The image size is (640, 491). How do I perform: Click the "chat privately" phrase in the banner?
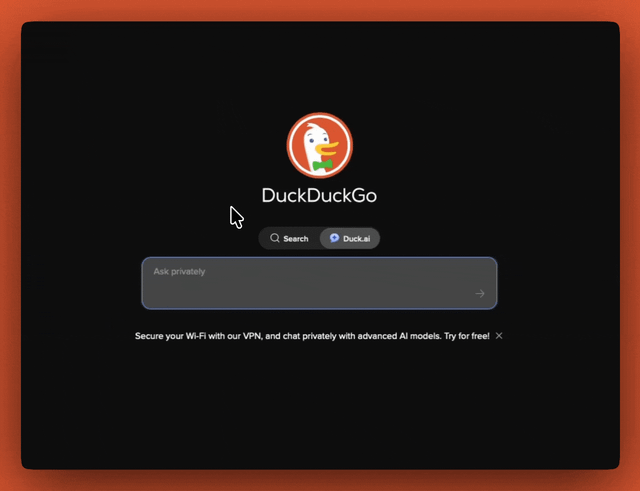pyautogui.click(x=311, y=336)
